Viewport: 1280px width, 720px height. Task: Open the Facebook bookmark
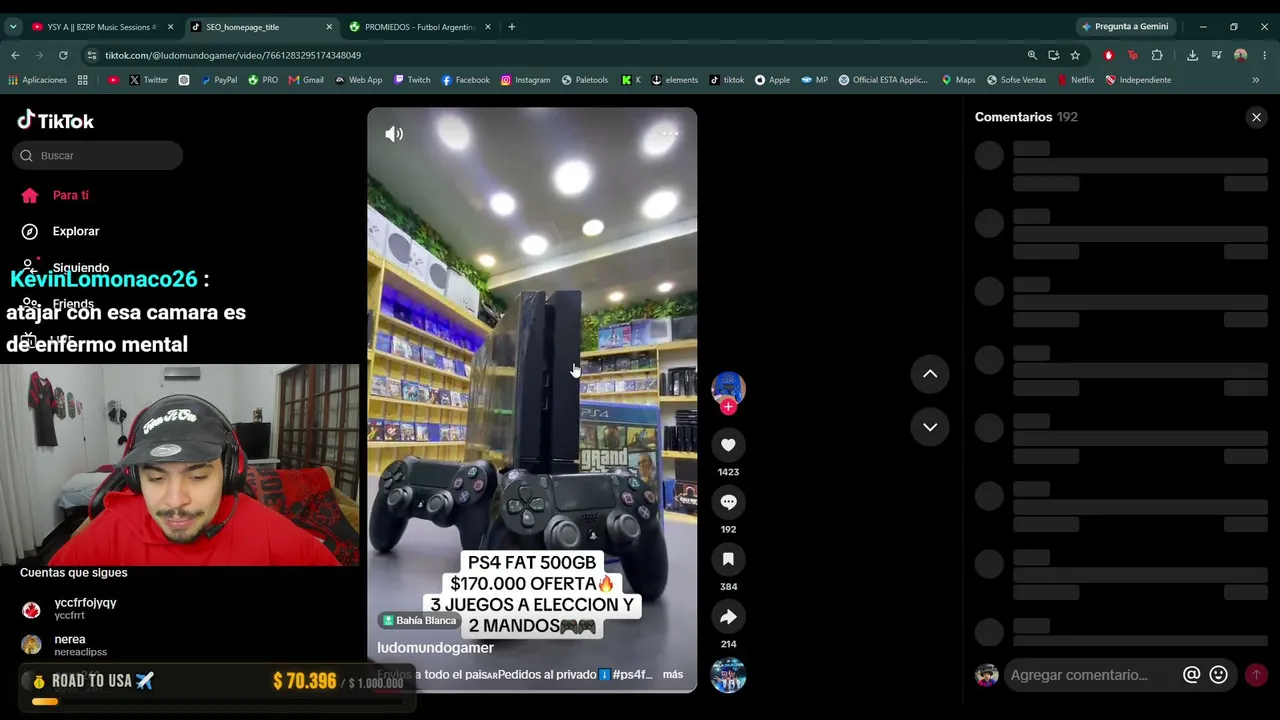click(x=465, y=80)
